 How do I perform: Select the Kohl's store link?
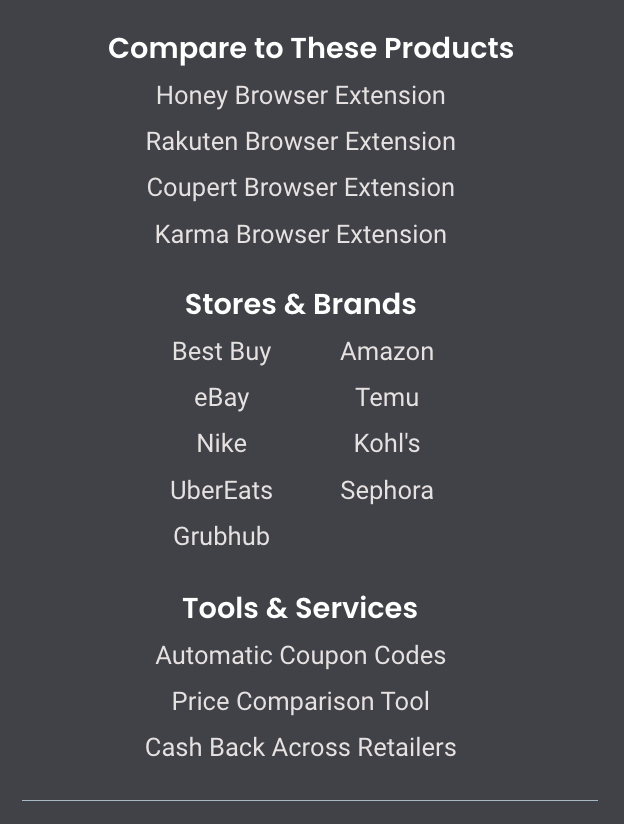coord(387,444)
